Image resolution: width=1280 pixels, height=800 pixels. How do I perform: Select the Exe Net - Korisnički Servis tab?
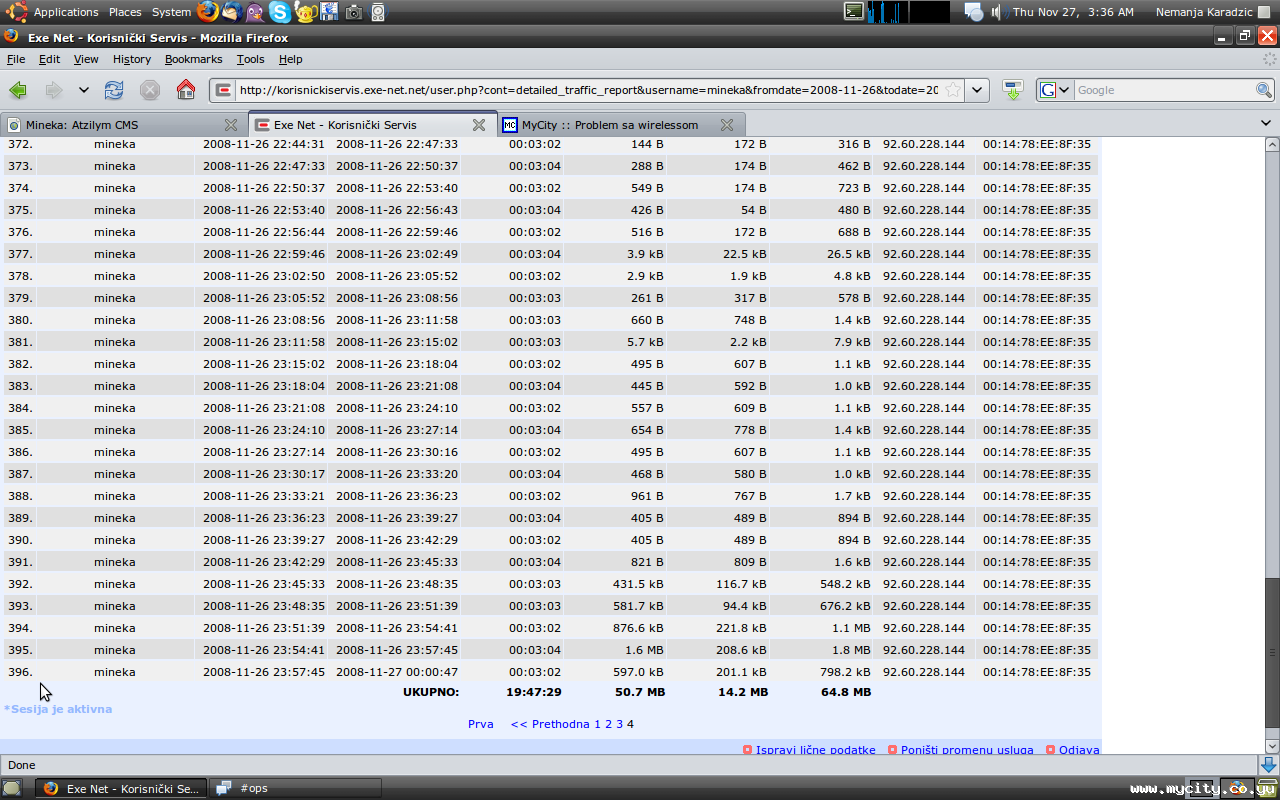coord(372,125)
